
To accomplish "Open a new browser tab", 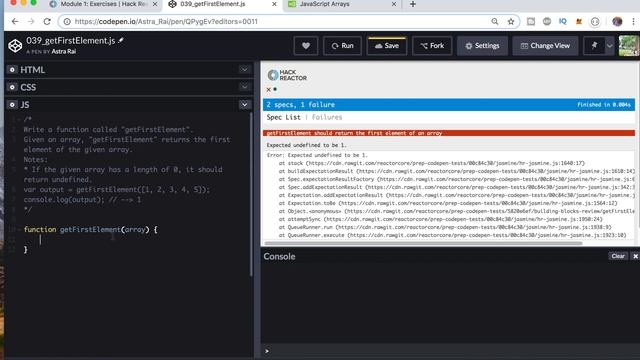I will pyautogui.click(x=413, y=4).
